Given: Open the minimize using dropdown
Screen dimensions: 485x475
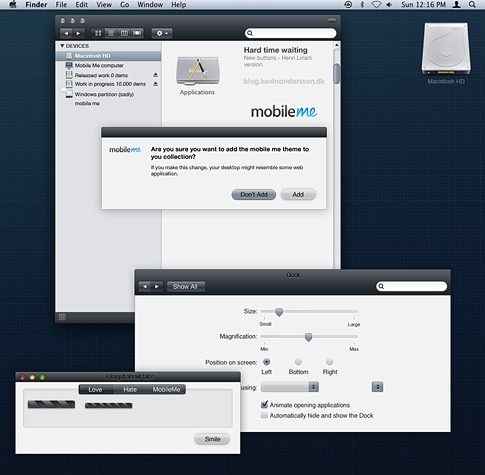Looking at the screenshot, I should [x=290, y=387].
